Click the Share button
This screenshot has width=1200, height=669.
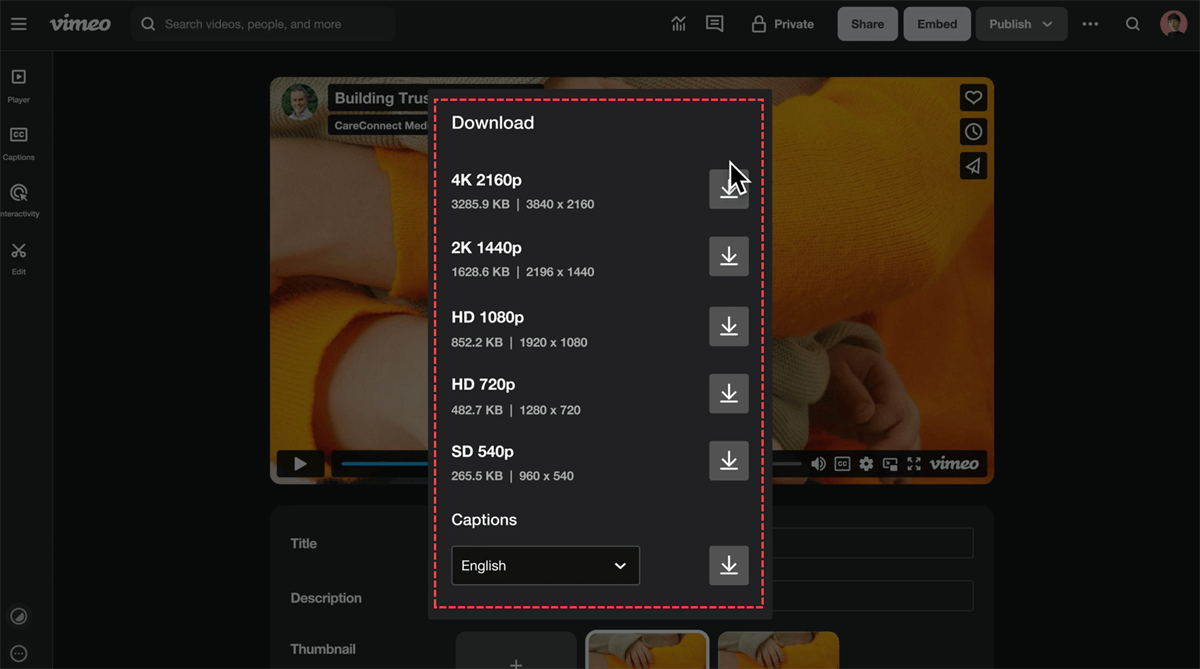click(x=867, y=24)
